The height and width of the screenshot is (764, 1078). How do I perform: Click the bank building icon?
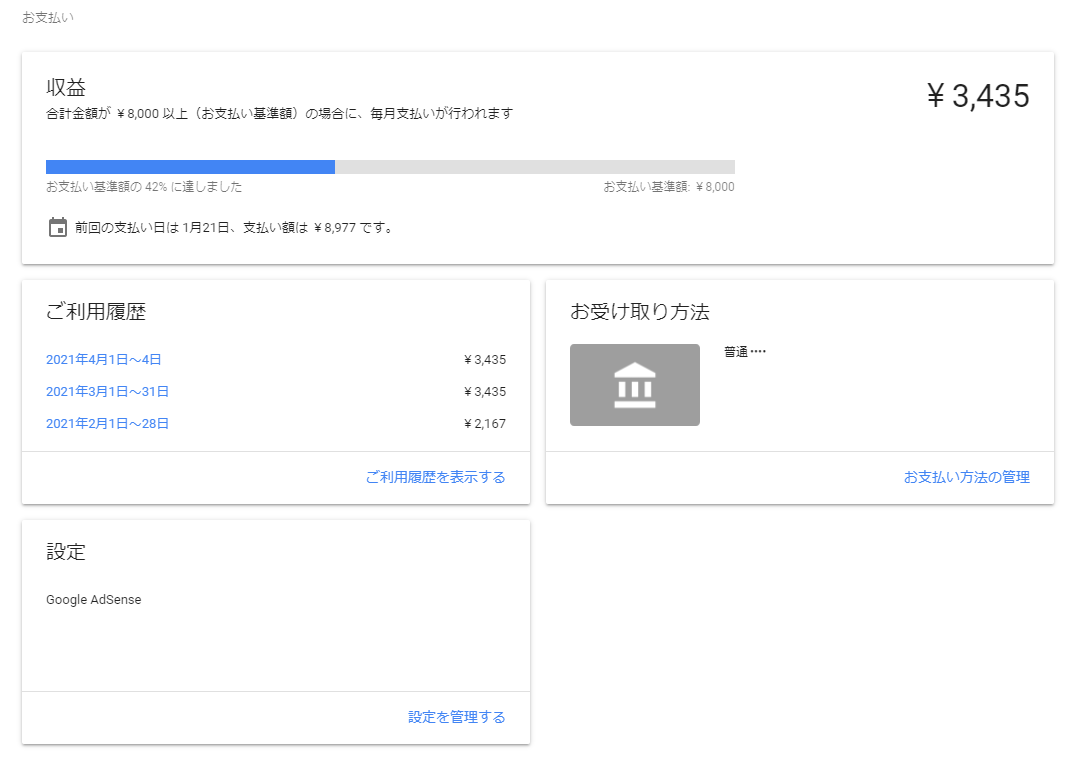coord(635,385)
